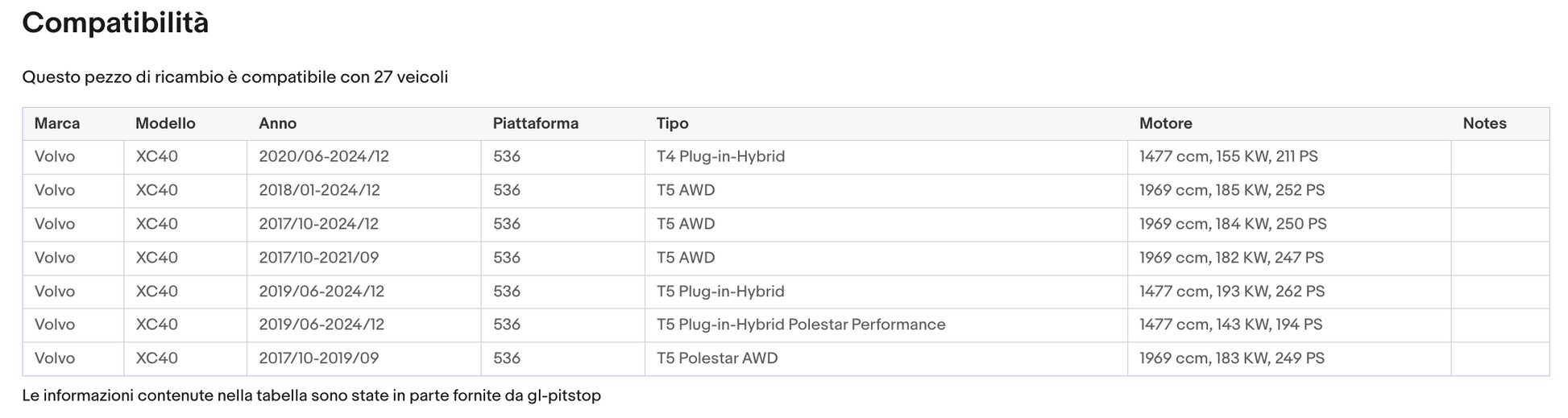Select the 2017/10-2021/09 year cell
This screenshot has height=418, width=1568.
click(364, 259)
